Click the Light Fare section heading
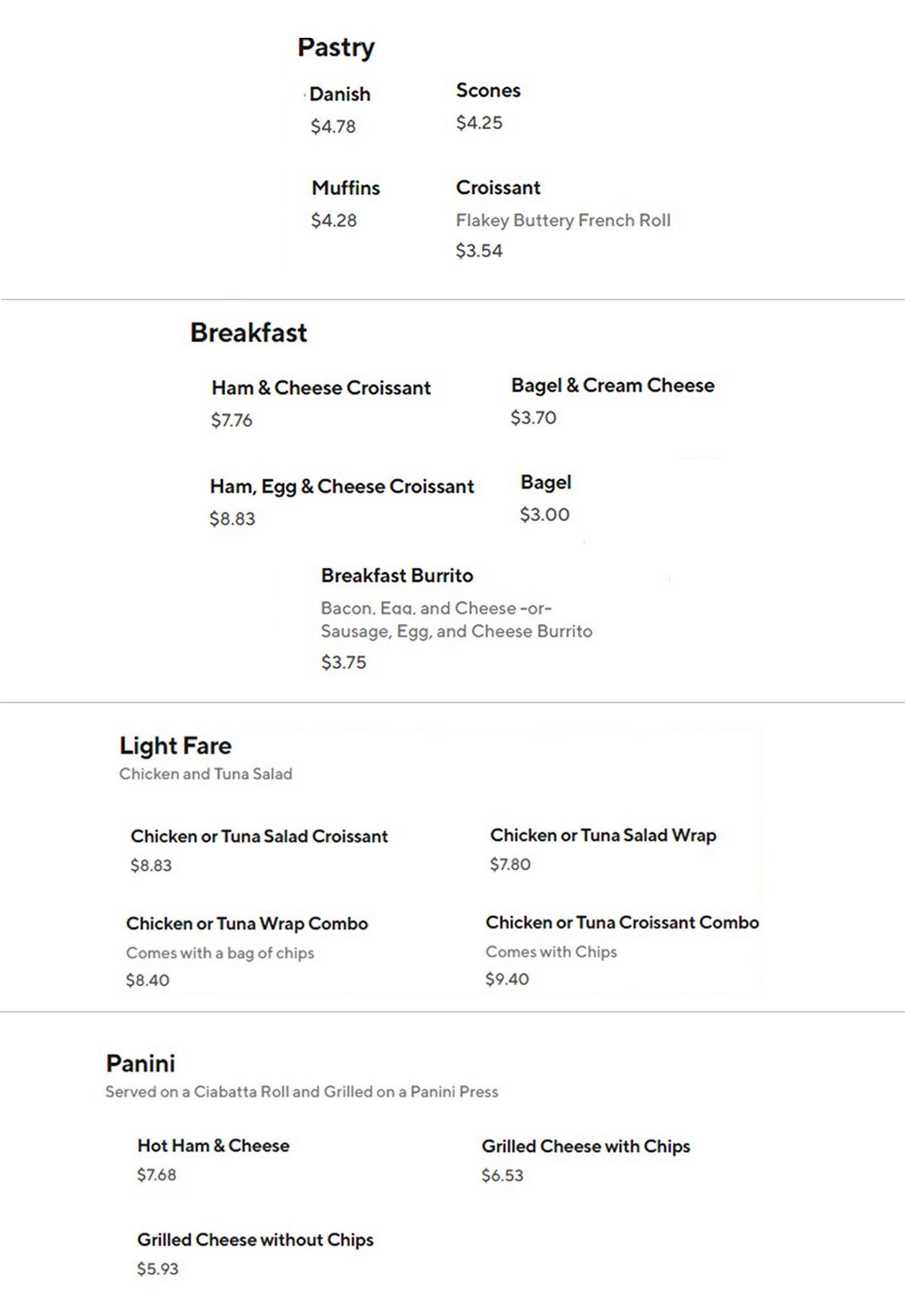905x1316 pixels. [175, 745]
